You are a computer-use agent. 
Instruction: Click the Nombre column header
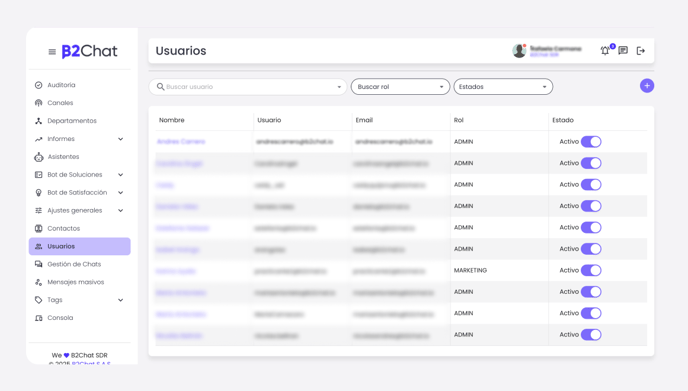(x=172, y=120)
